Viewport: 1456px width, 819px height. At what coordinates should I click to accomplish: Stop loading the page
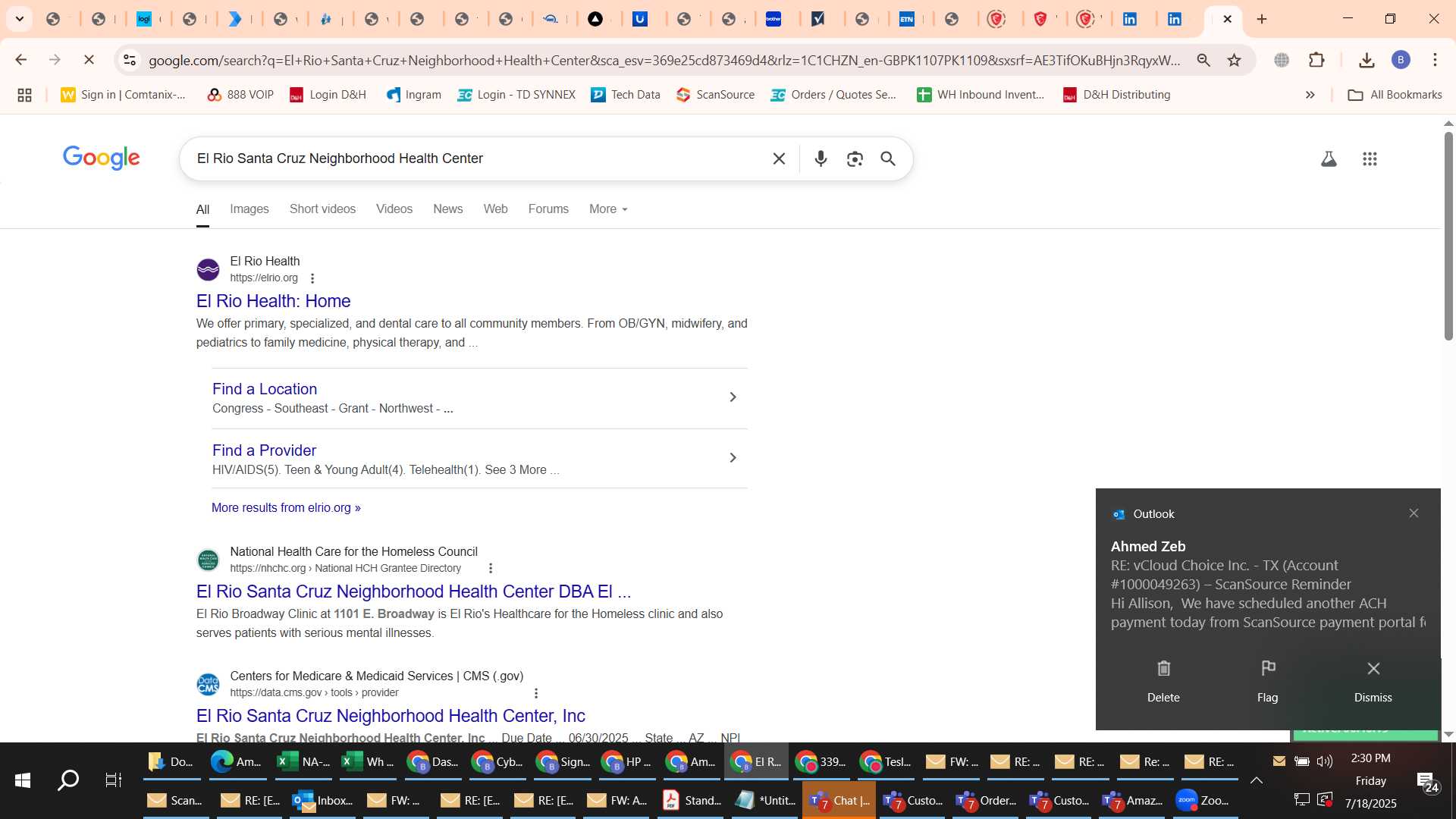click(89, 59)
